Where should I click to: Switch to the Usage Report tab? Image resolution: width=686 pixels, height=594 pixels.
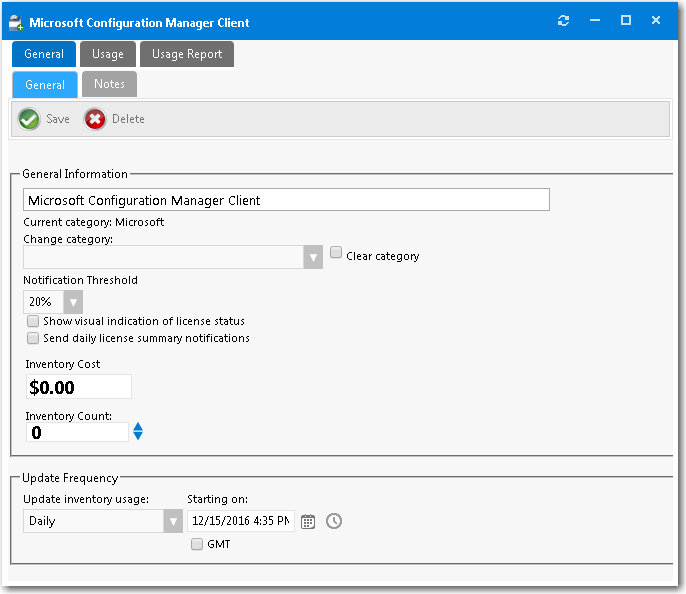187,54
